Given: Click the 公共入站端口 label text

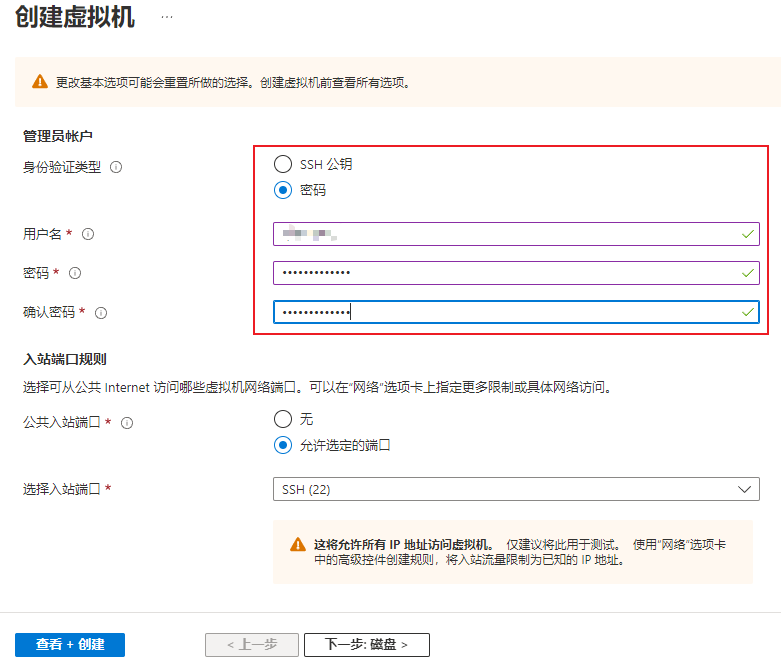Looking at the screenshot, I should coord(62,422).
